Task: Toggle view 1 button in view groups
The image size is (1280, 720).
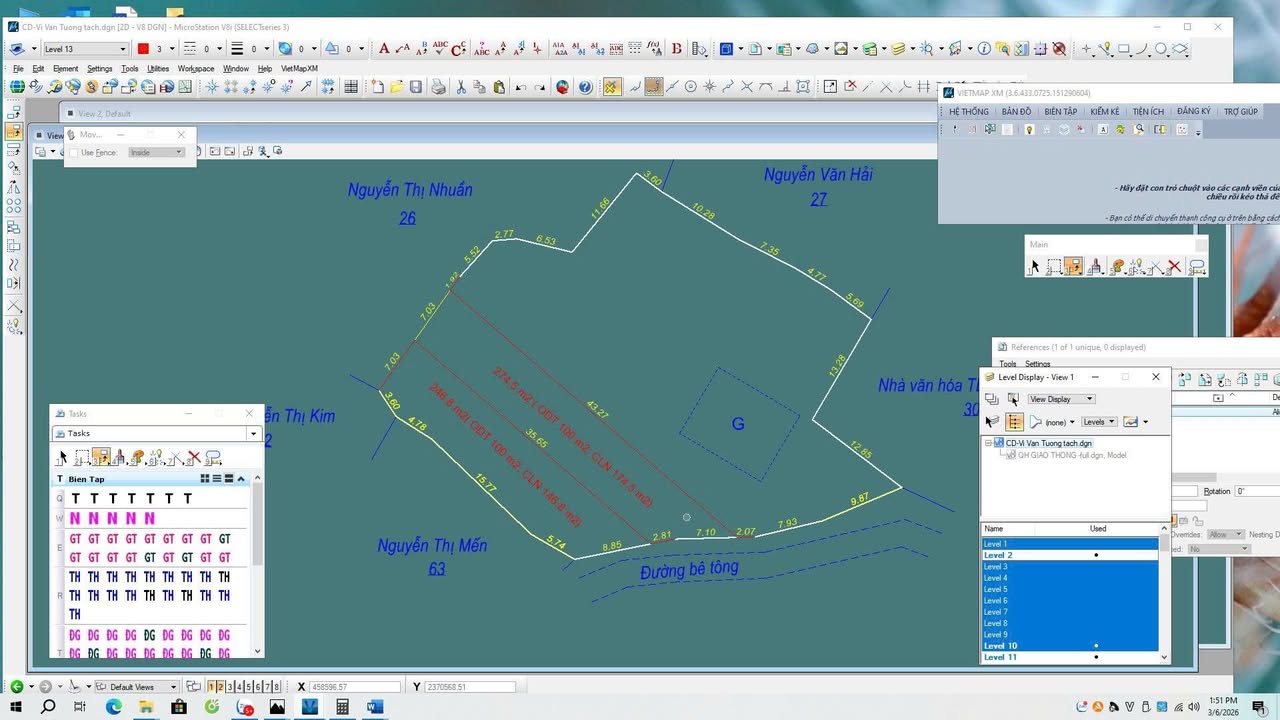Action: 211,687
